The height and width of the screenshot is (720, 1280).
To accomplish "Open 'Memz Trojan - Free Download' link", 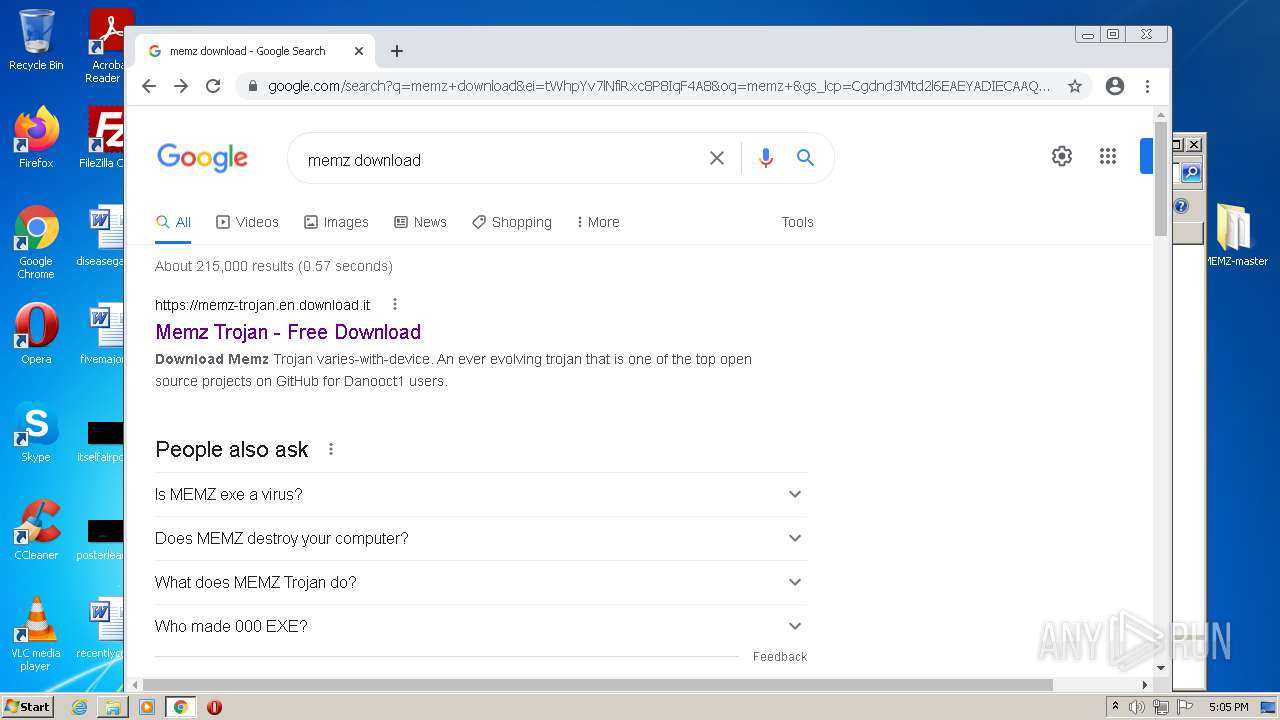I will click(288, 332).
